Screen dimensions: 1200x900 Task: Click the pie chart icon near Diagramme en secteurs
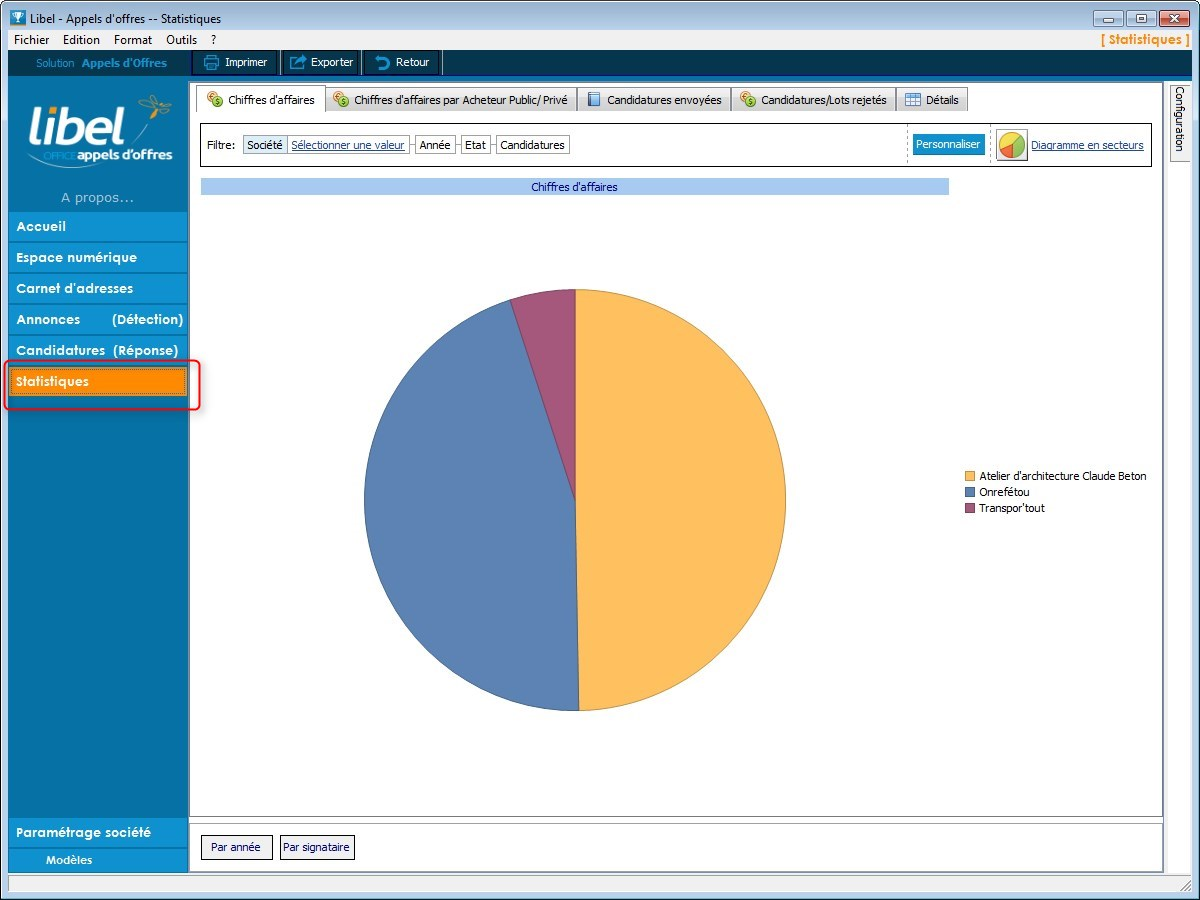pos(1012,145)
